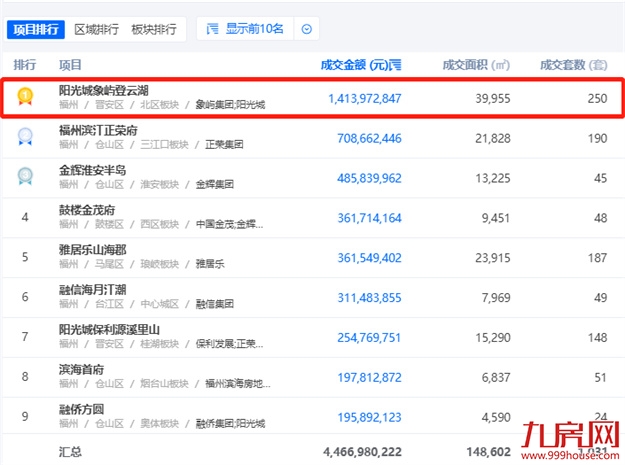Open project 融侨方圆

[x=81, y=409]
